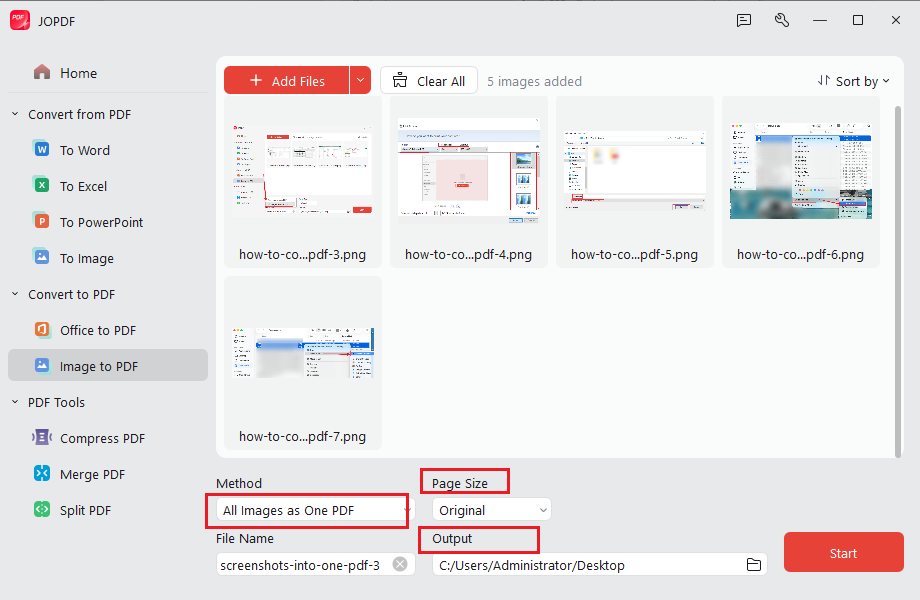Click the Split PDF icon
920x600 pixels.
click(x=42, y=510)
